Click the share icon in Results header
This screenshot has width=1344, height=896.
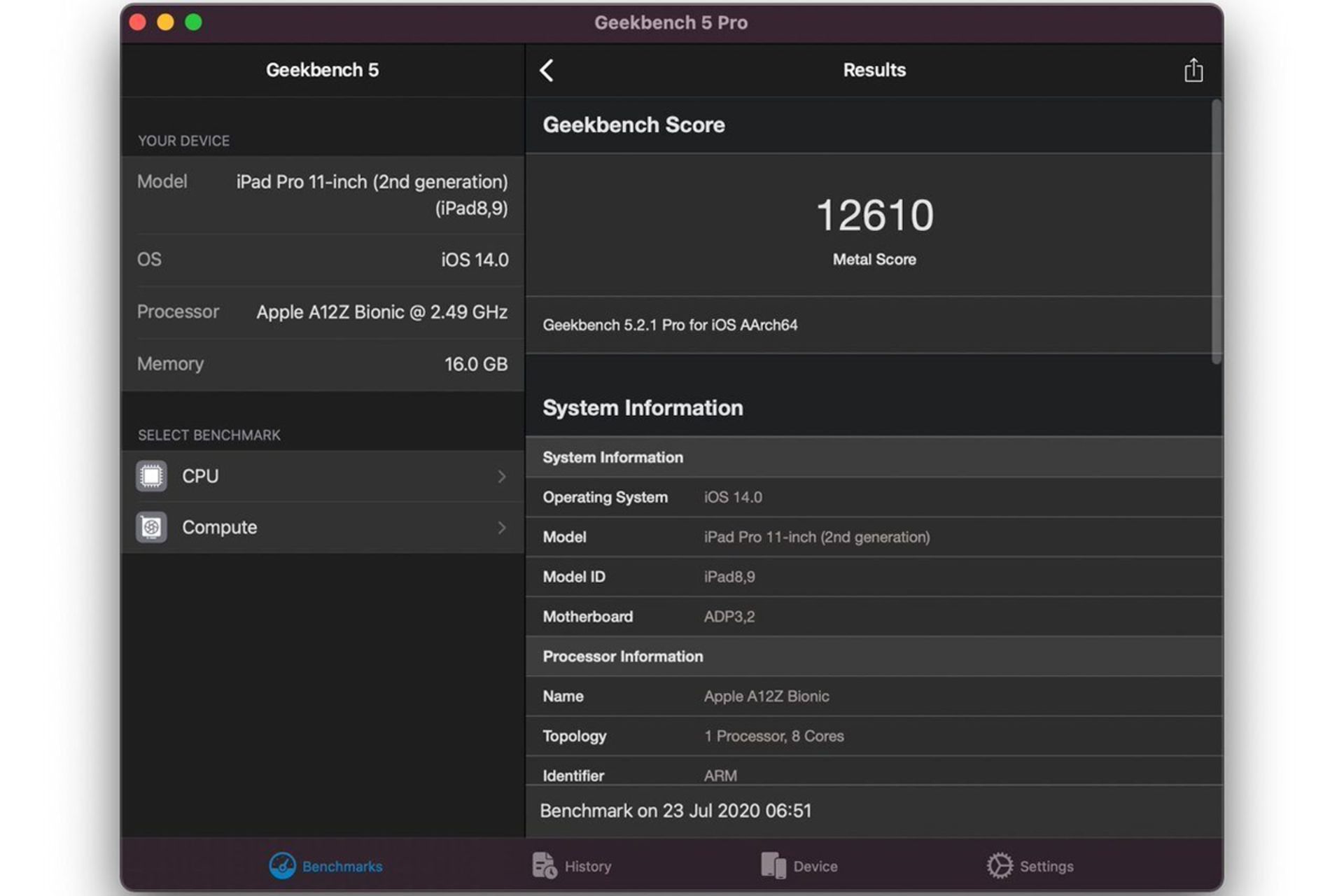[x=1193, y=70]
